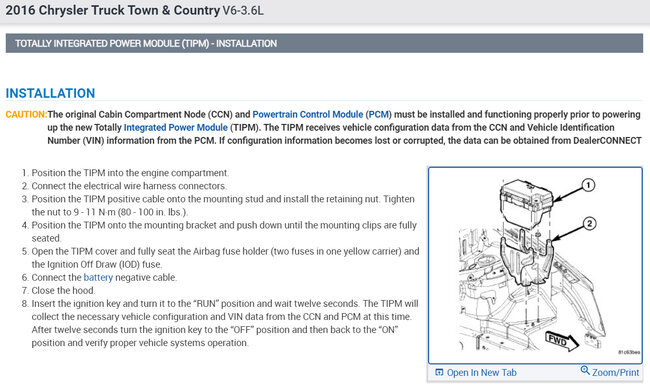Viewport: 650px width, 390px height.
Task: Click the Zoom/Print link below the diagram
Action: [x=615, y=373]
